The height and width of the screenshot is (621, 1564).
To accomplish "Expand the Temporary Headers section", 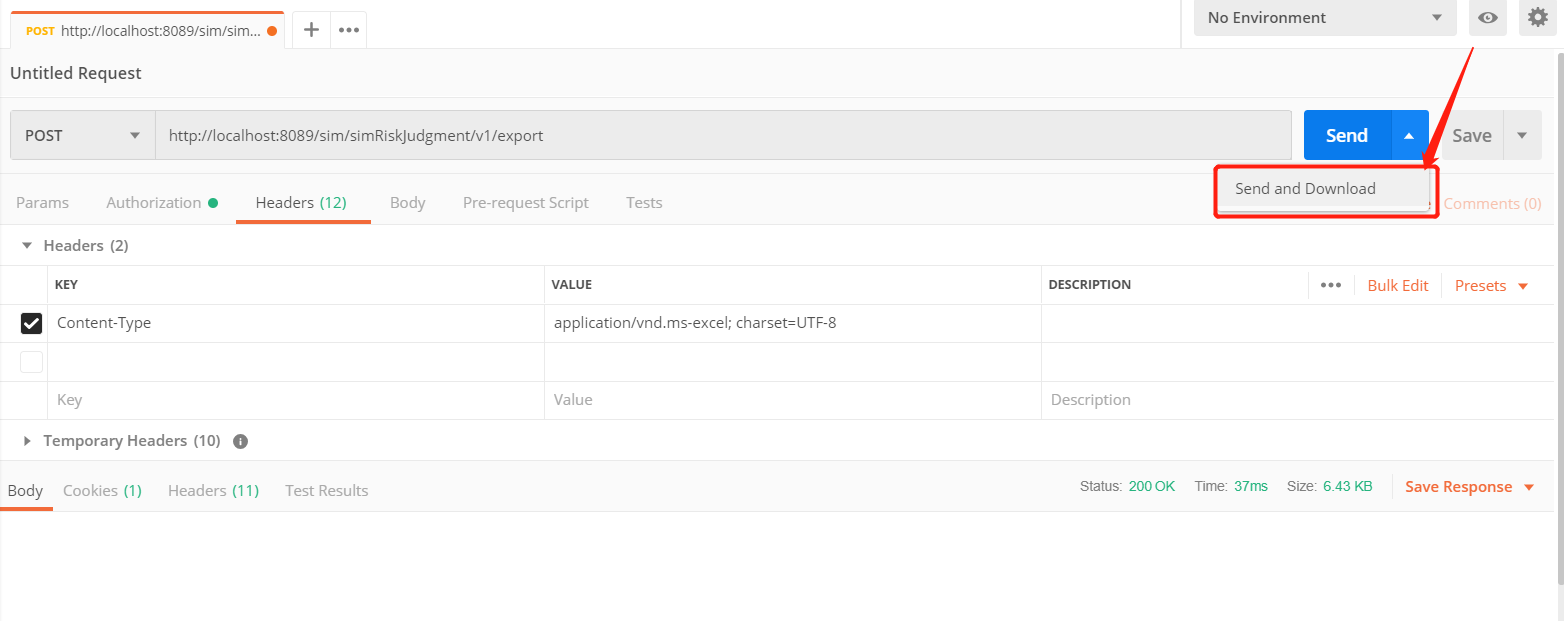I will point(28,441).
